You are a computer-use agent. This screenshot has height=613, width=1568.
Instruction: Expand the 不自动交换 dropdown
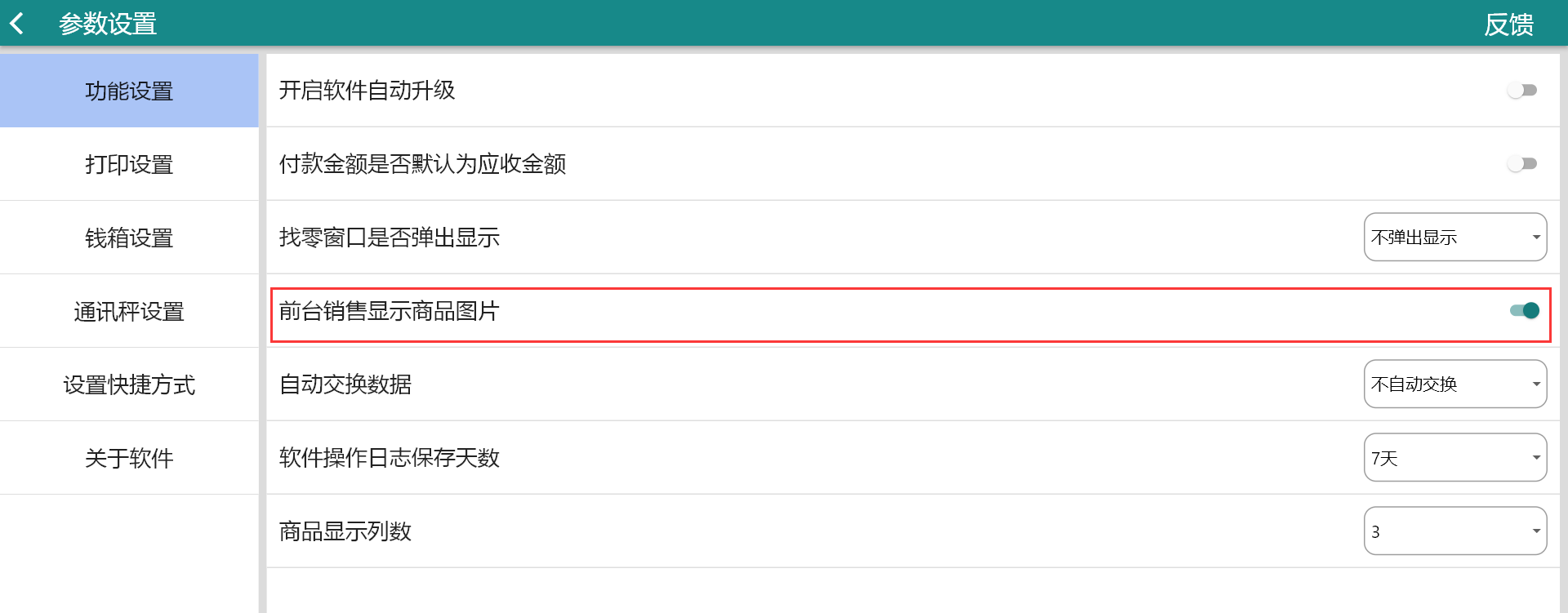[1454, 384]
